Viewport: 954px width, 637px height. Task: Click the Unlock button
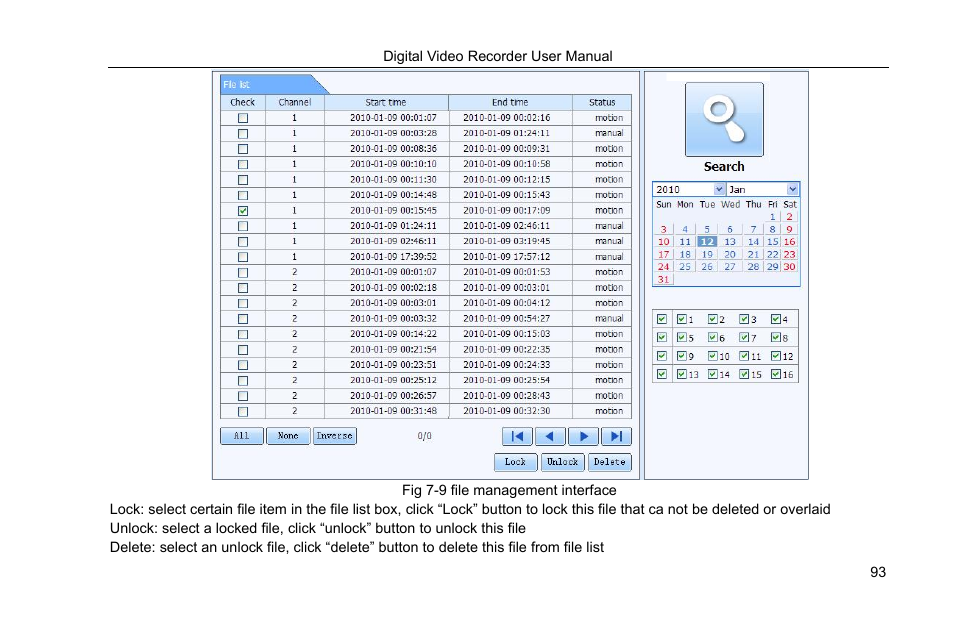pos(562,462)
